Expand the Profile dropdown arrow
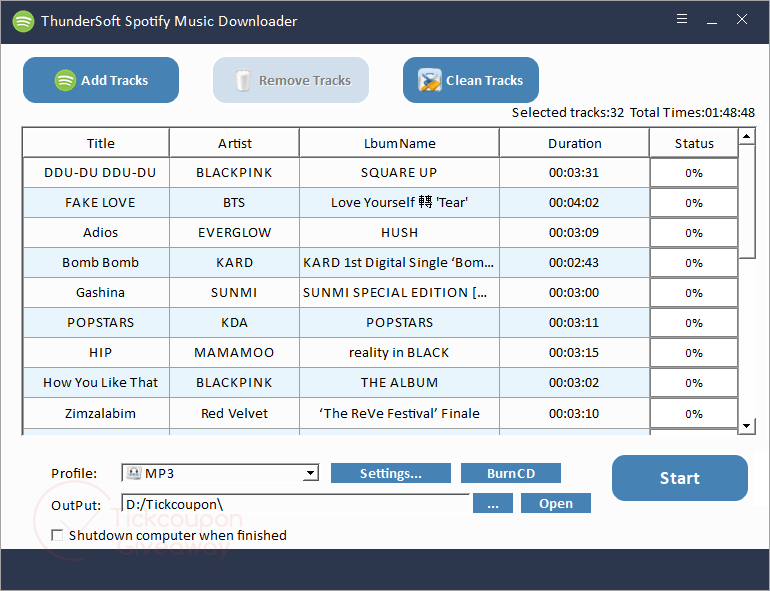 310,473
